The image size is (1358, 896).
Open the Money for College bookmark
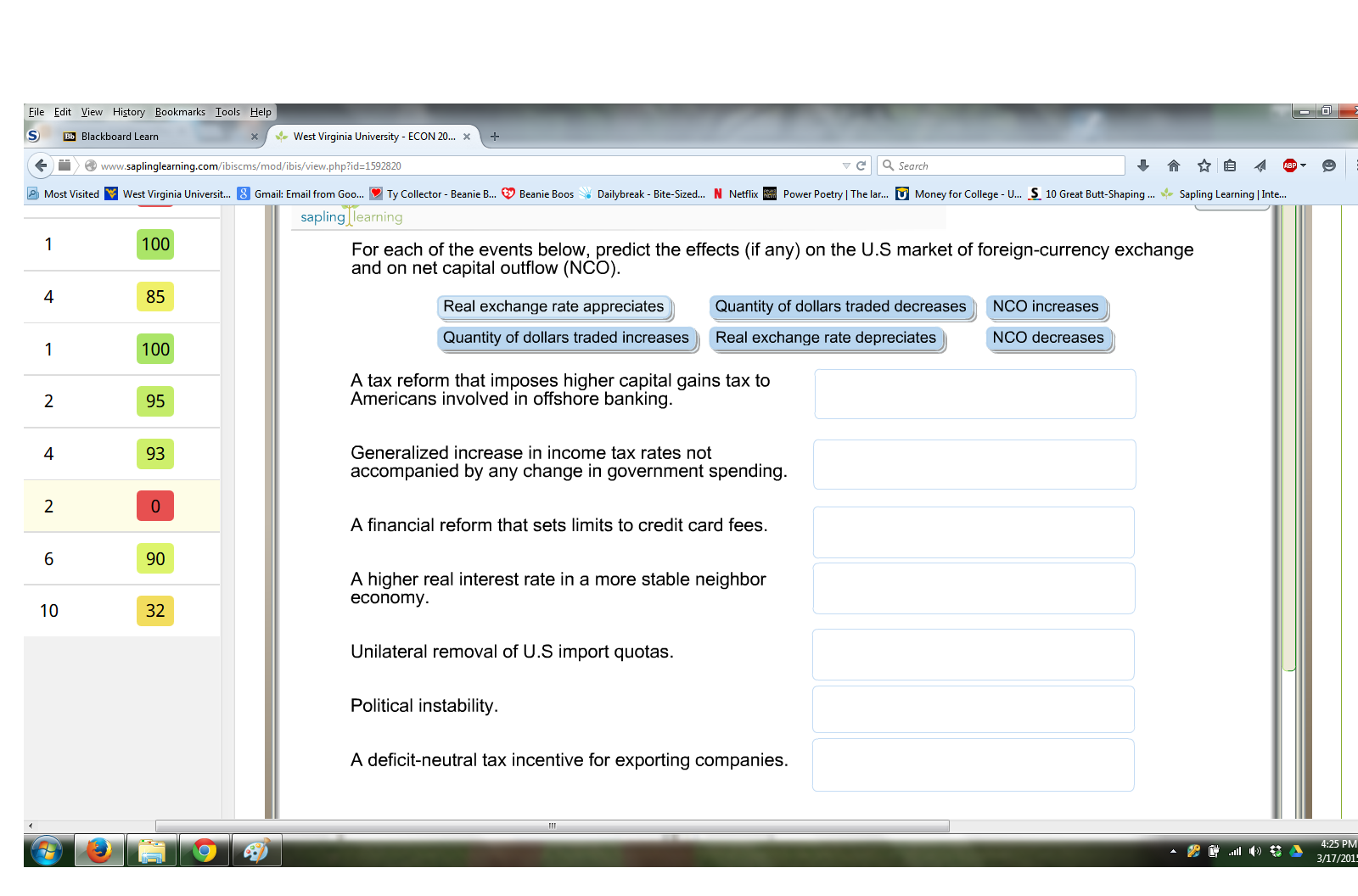click(x=959, y=194)
